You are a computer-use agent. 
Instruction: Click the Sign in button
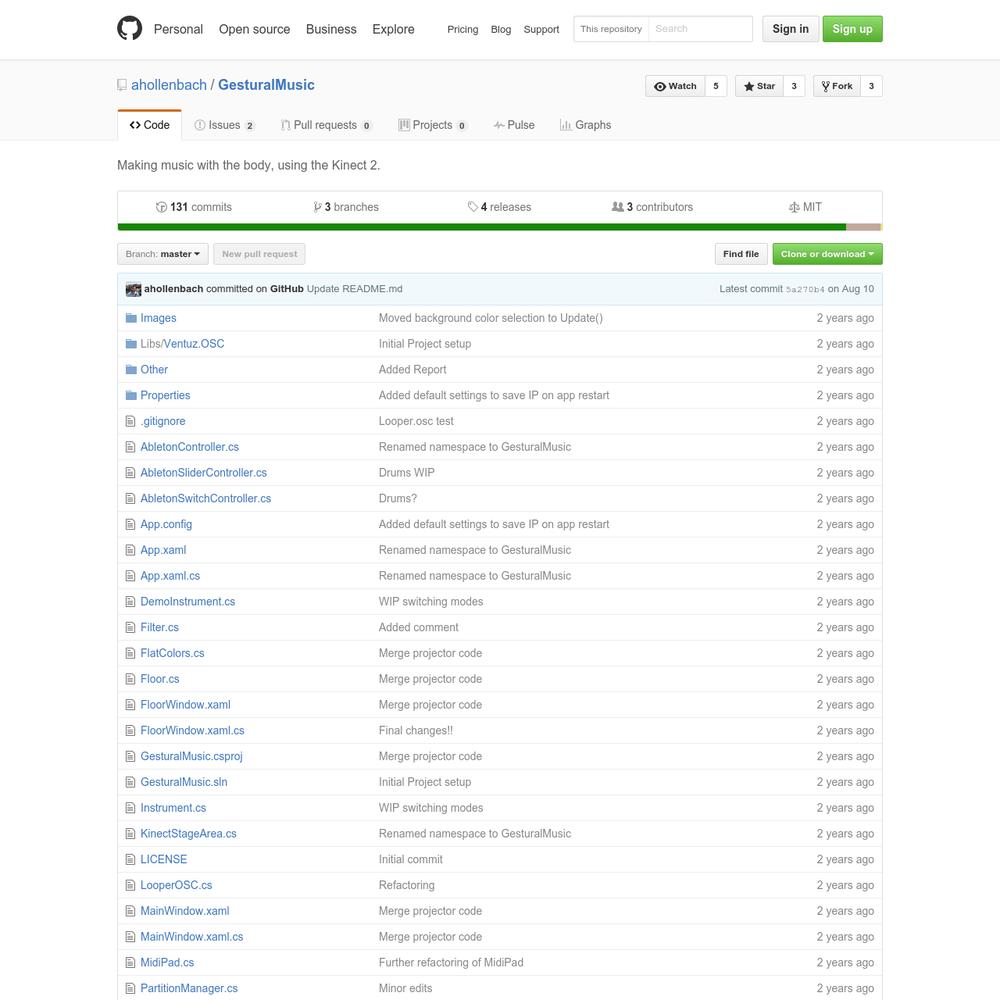pyautogui.click(x=790, y=29)
